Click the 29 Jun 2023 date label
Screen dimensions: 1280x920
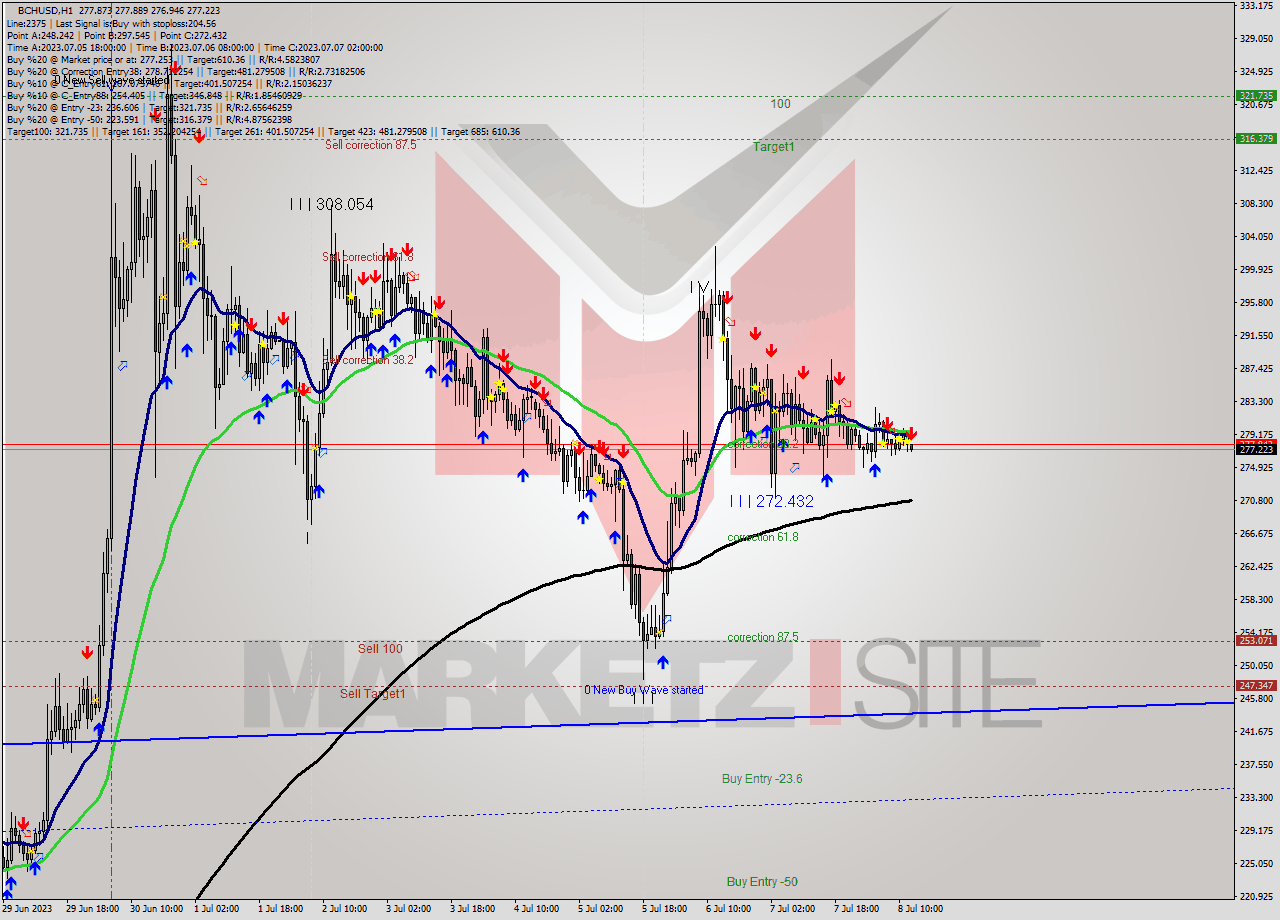coord(27,909)
